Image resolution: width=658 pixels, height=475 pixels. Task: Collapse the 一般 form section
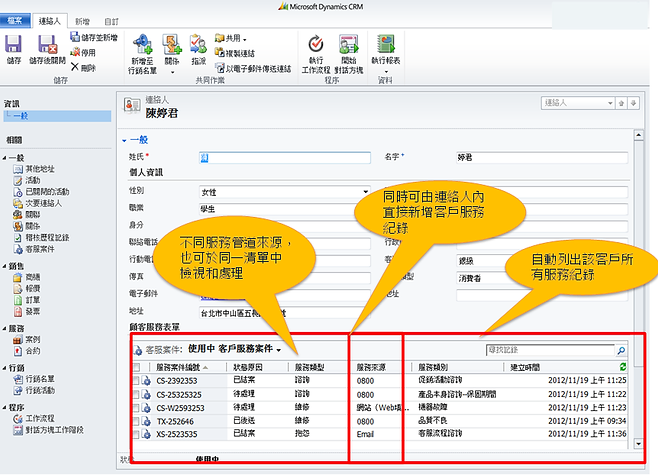click(x=124, y=141)
